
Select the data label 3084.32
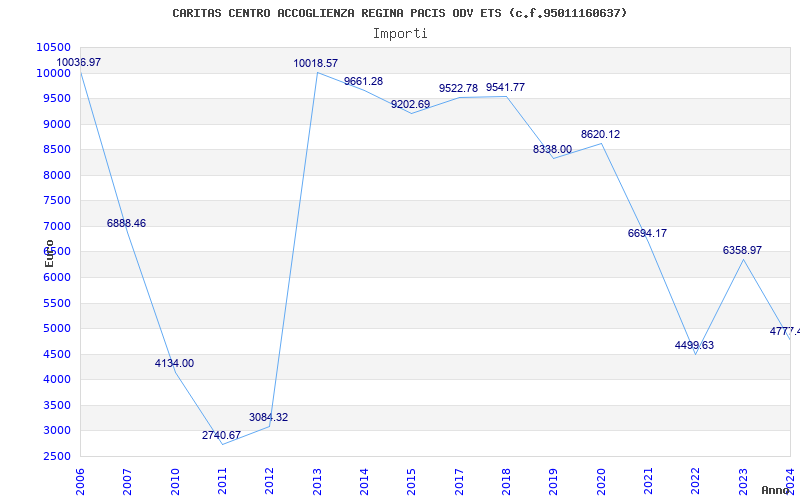point(268,417)
